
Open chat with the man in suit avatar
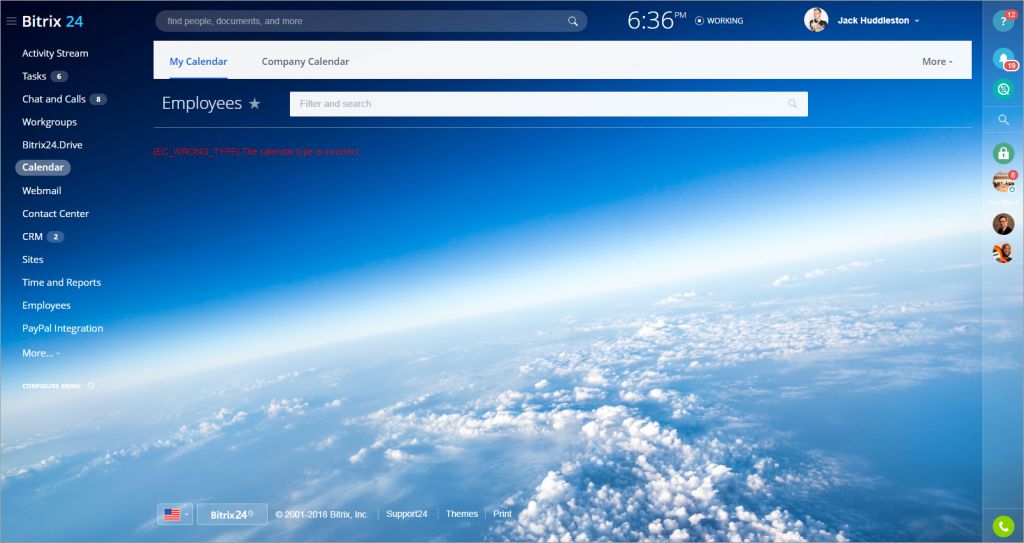click(1003, 224)
